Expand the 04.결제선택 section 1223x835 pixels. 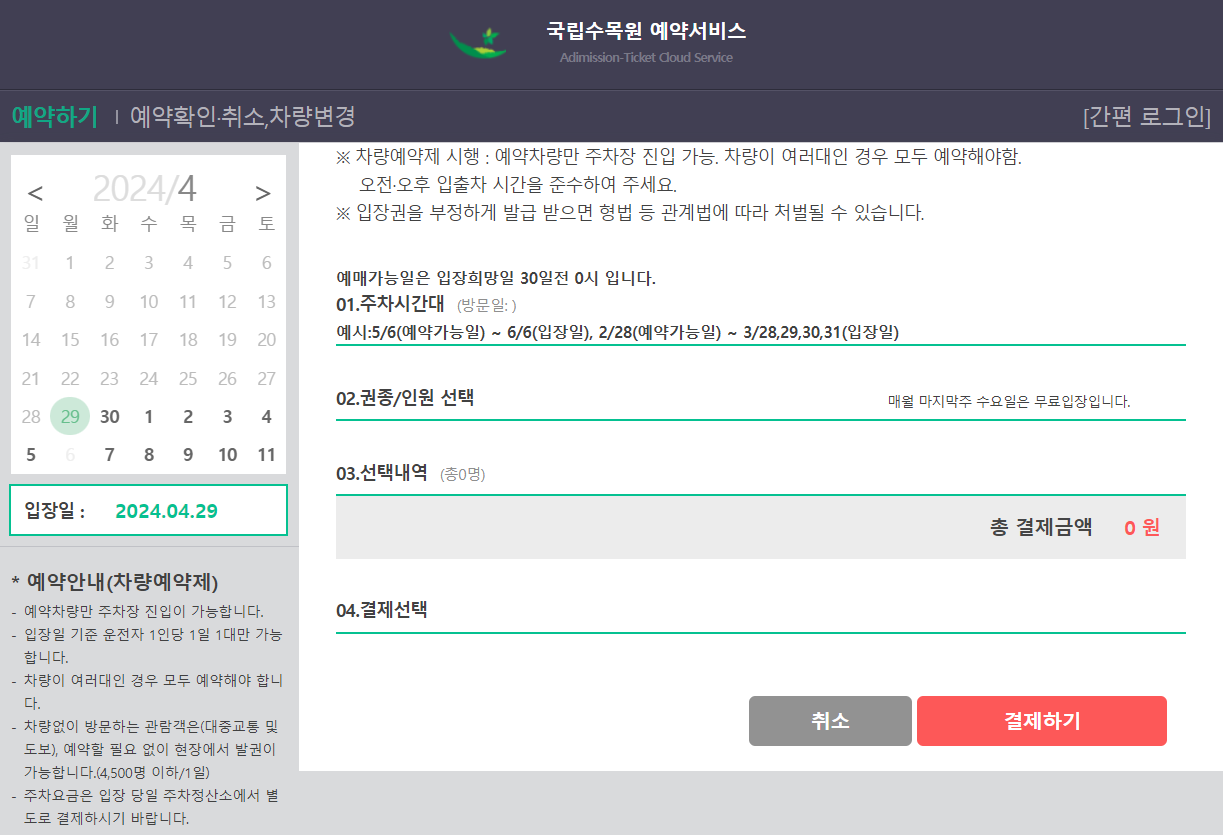click(382, 609)
